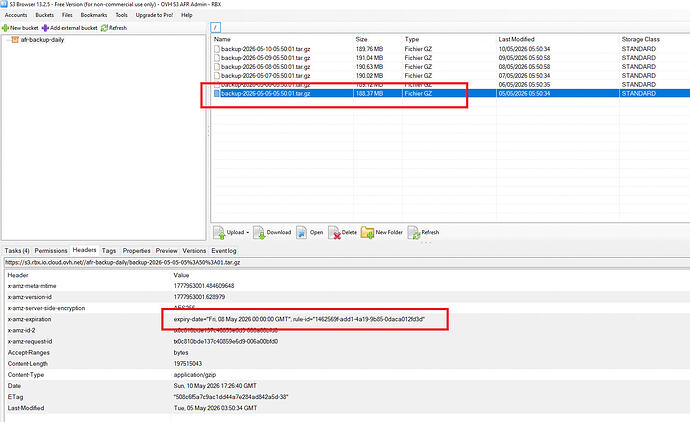Click the New bucket plus icon
This screenshot has width=690, height=422.
(x=5, y=28)
